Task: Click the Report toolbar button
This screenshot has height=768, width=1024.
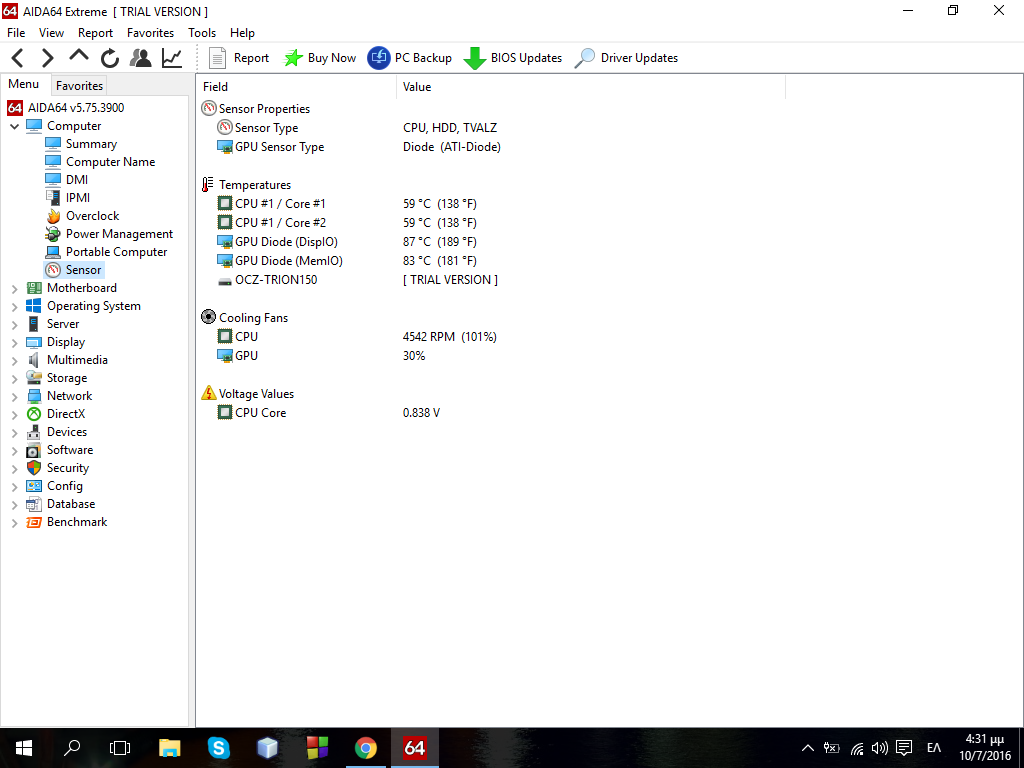Action: (238, 58)
